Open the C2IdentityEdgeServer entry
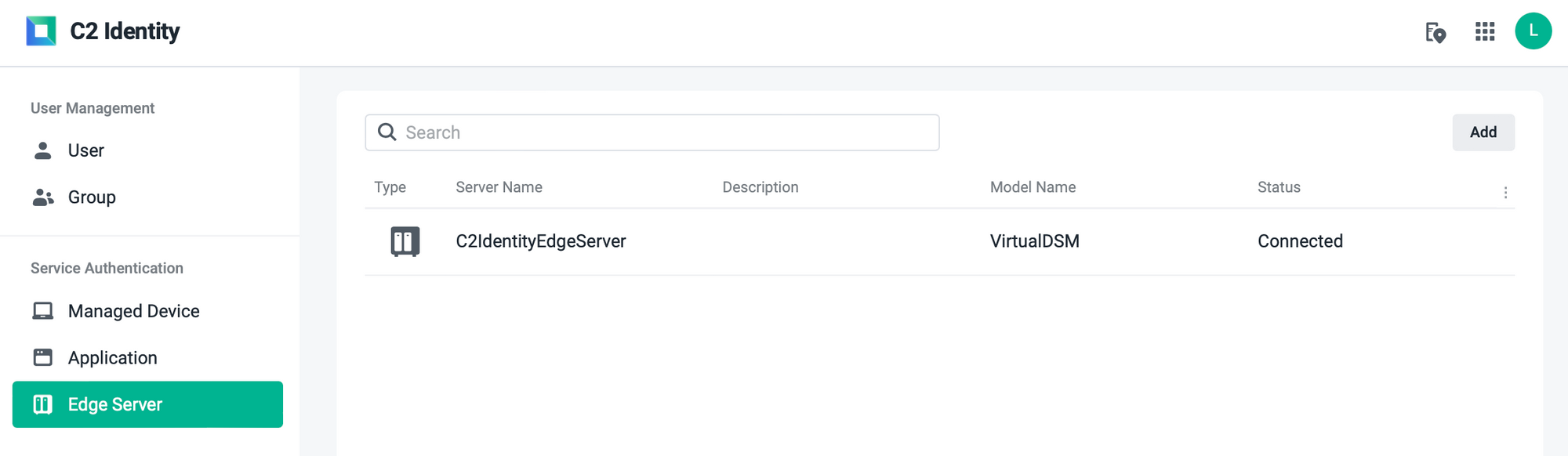This screenshot has height=456, width=1568. (540, 241)
